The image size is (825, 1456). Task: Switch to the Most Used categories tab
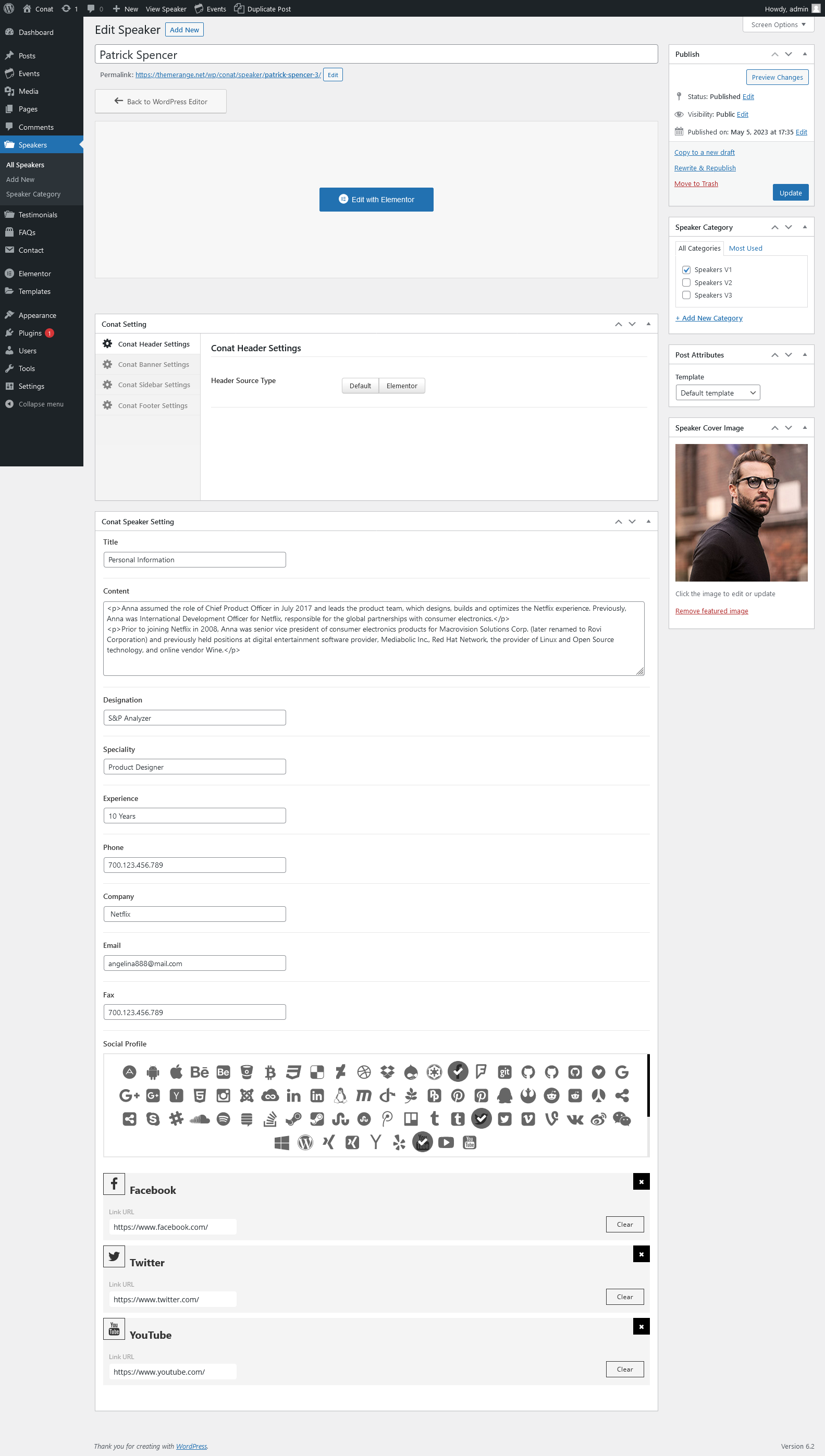tap(745, 248)
